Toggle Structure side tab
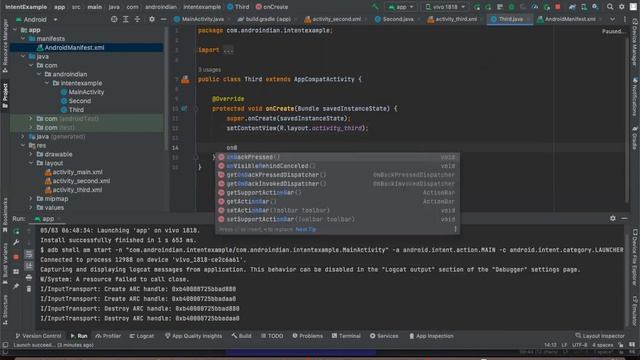The image size is (640, 360). pyautogui.click(x=5, y=310)
